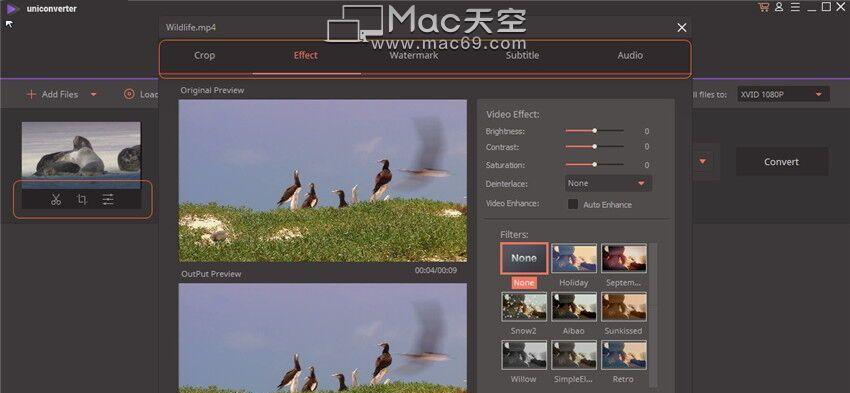Open the user account icon
This screenshot has height=393, width=850.
(x=779, y=7)
